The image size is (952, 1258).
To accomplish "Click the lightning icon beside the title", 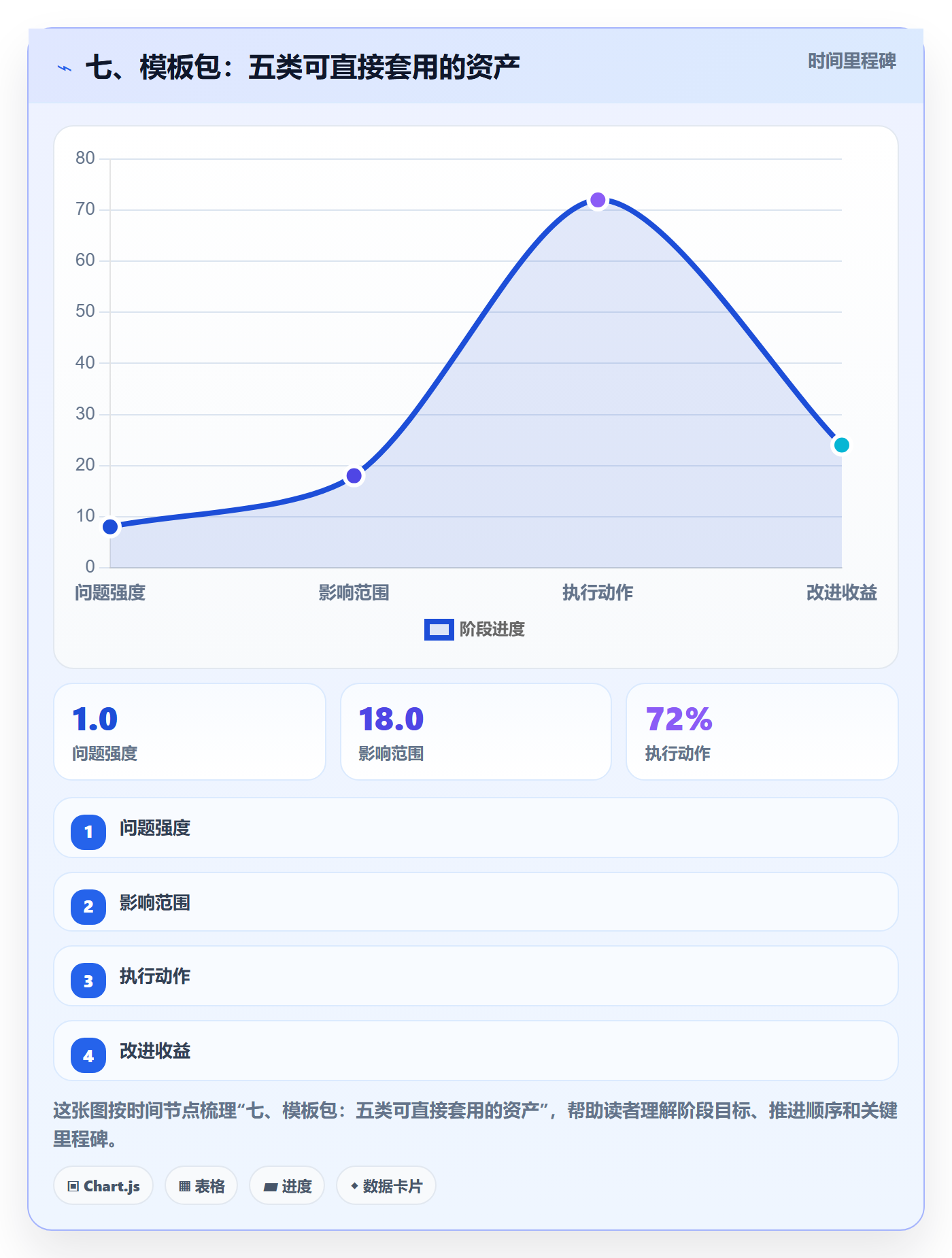I will click(x=65, y=68).
